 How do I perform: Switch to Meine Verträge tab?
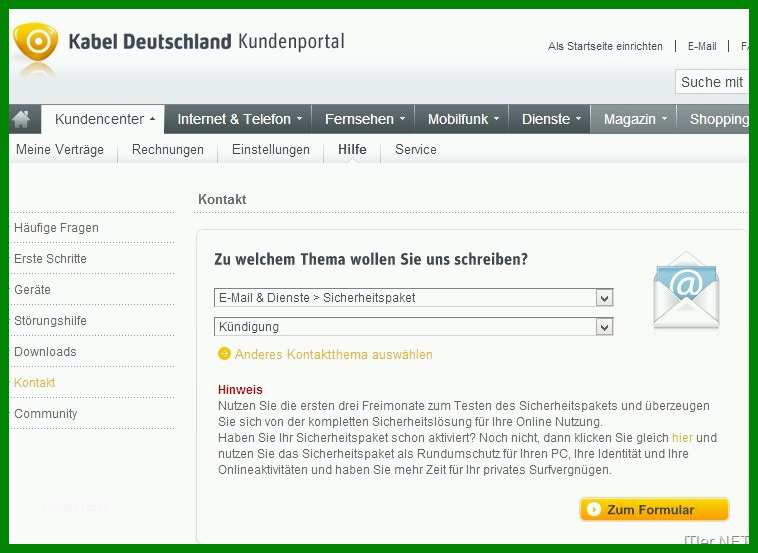pos(60,150)
